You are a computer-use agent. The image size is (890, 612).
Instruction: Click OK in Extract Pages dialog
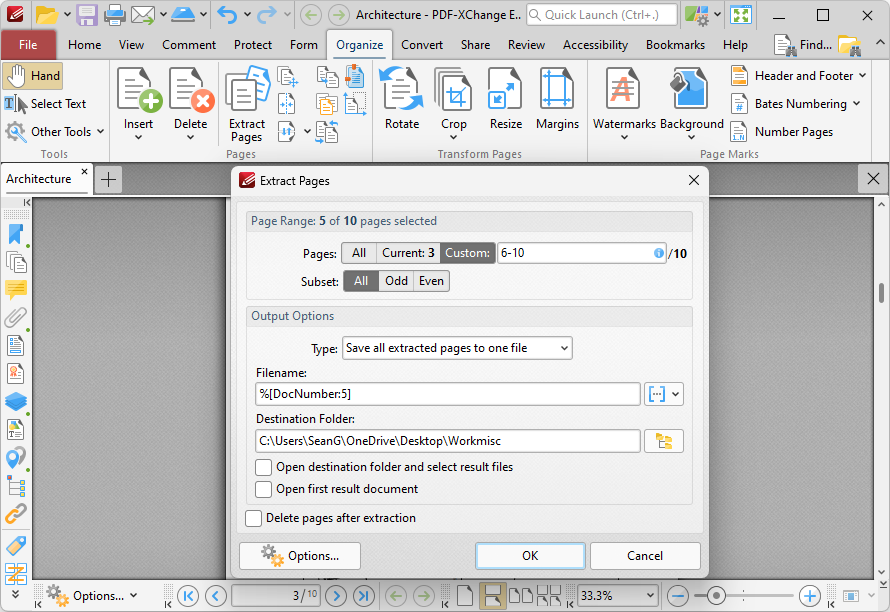(530, 556)
